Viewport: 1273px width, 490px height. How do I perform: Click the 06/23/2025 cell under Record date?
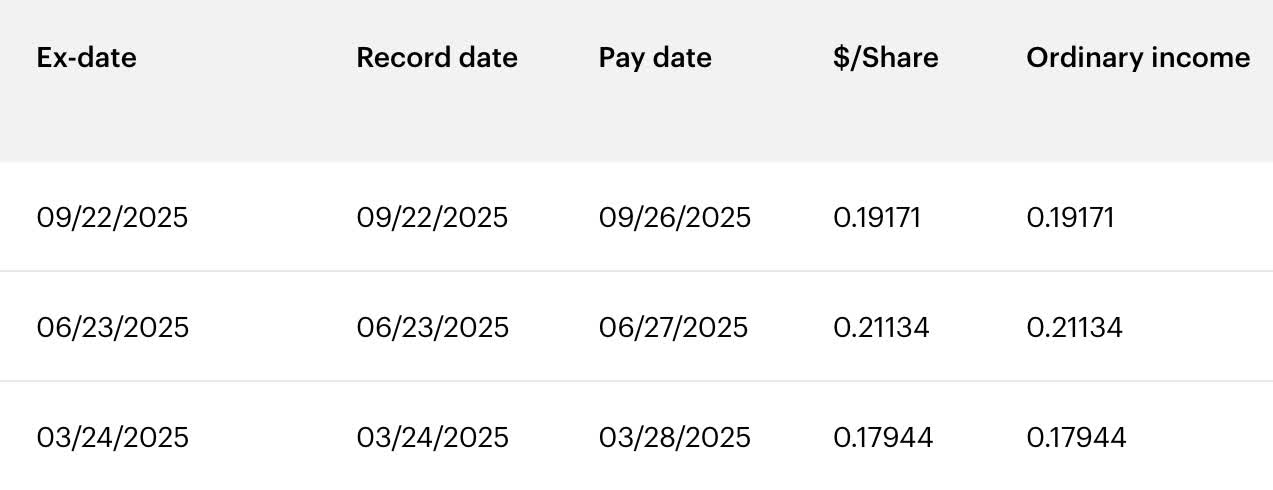coord(432,327)
